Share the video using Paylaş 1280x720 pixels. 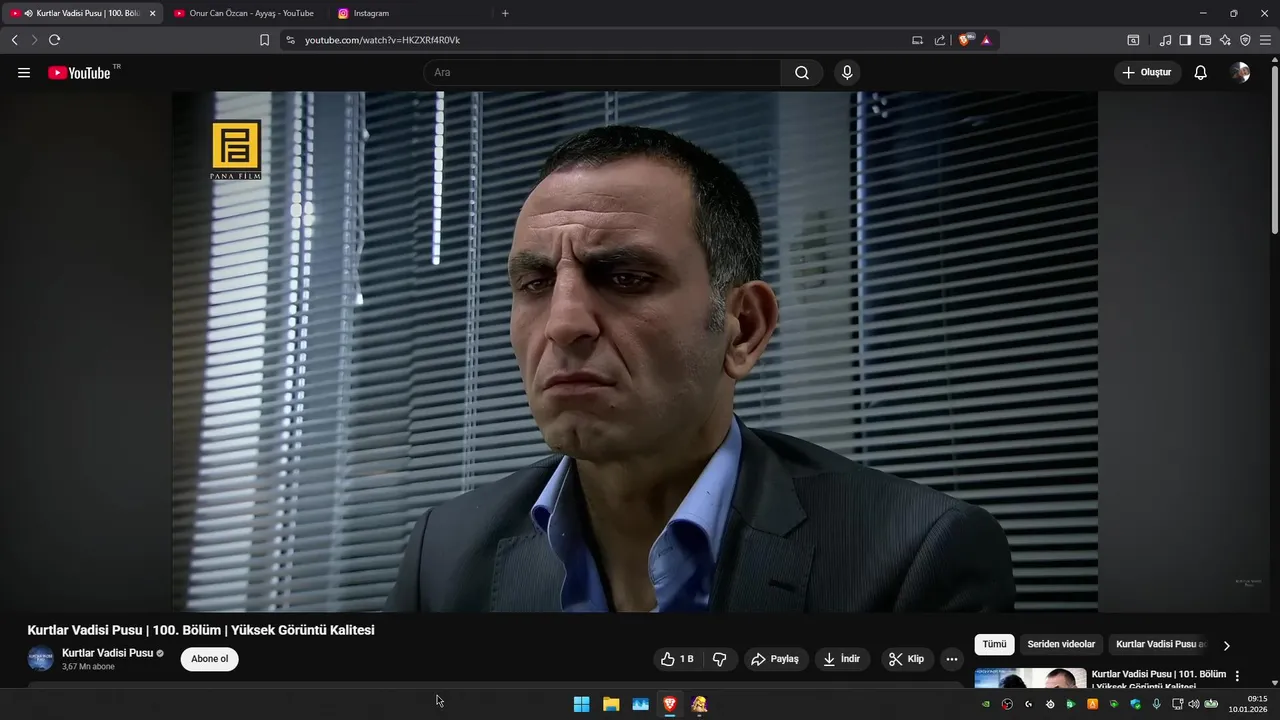[x=775, y=659]
